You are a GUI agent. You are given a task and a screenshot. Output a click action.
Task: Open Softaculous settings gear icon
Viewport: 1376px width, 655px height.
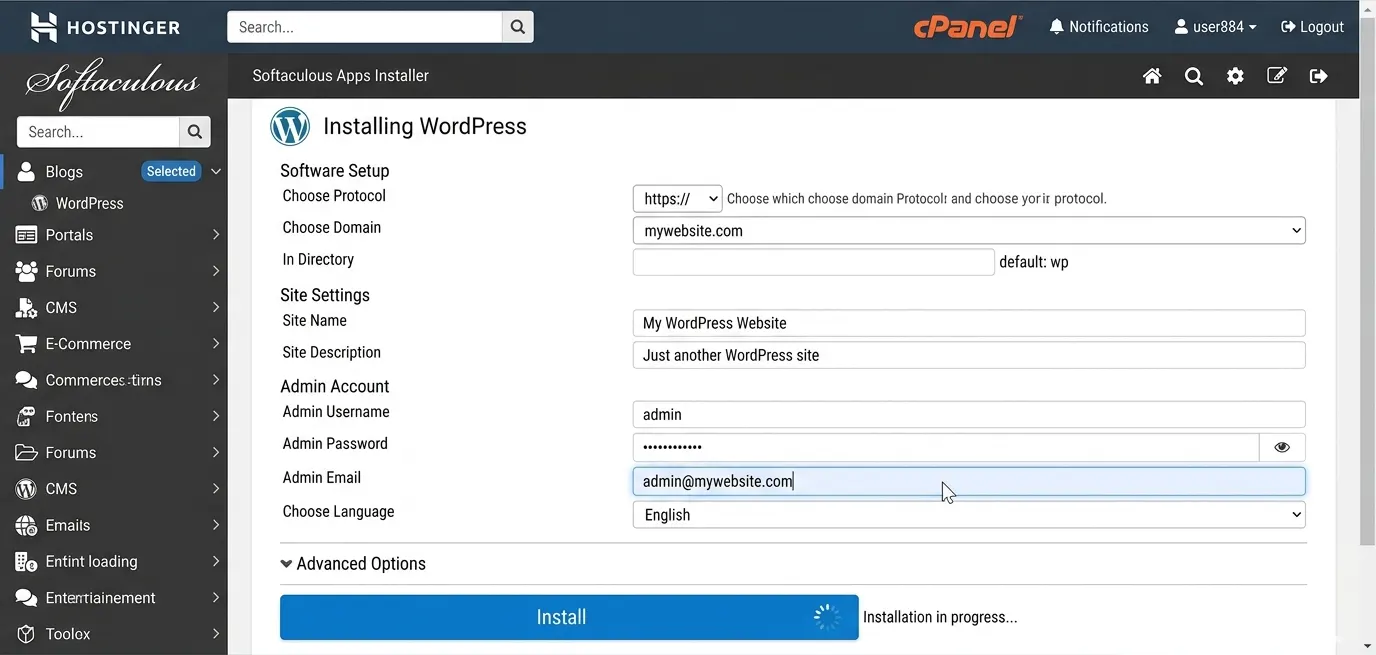(1235, 76)
